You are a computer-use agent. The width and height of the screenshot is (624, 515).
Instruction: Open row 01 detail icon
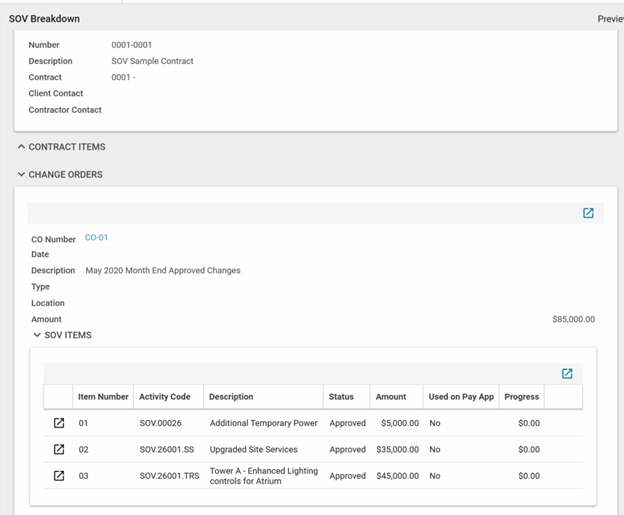(x=59, y=423)
